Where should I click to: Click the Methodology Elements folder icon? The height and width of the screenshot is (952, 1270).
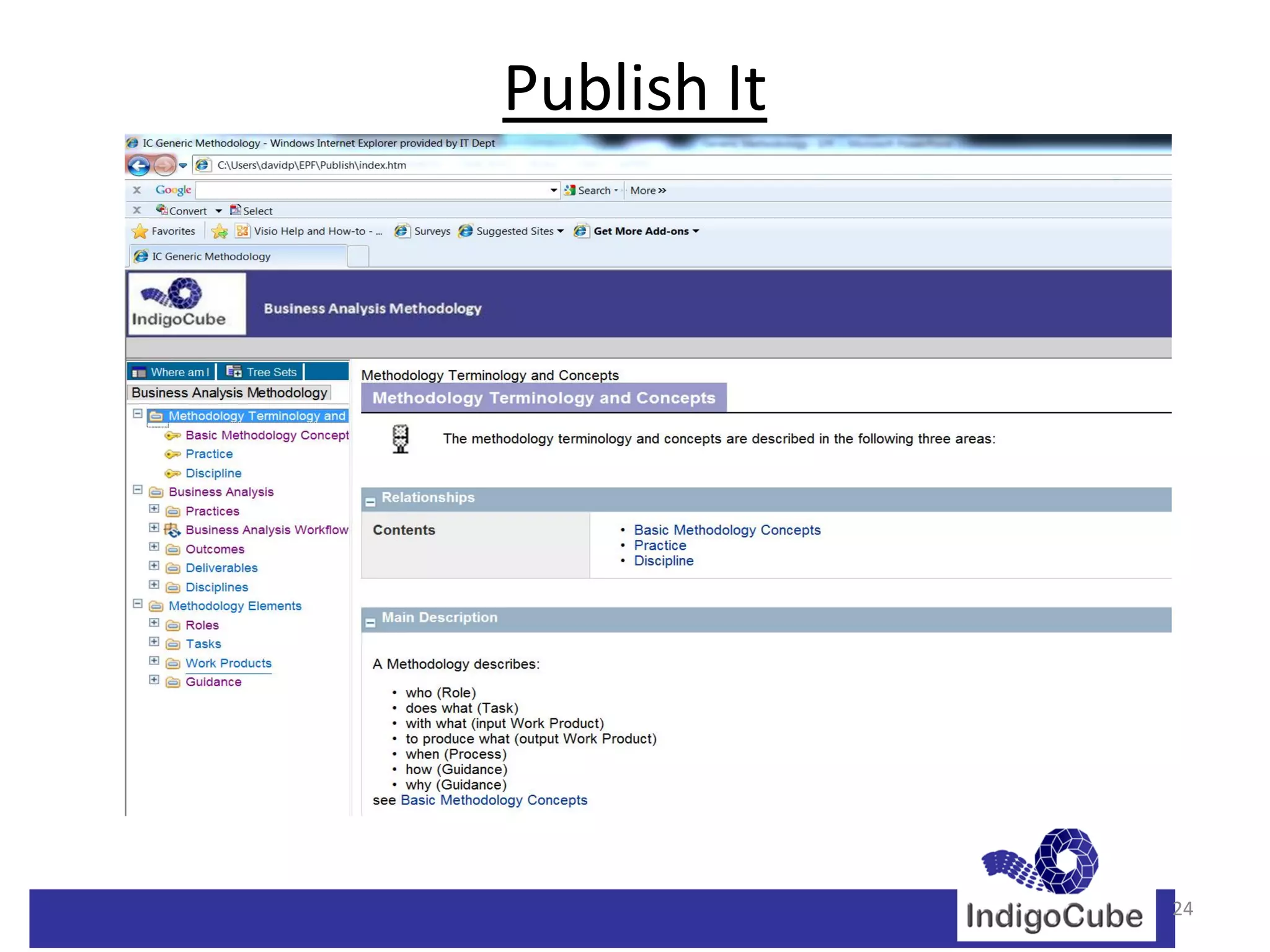pos(156,606)
